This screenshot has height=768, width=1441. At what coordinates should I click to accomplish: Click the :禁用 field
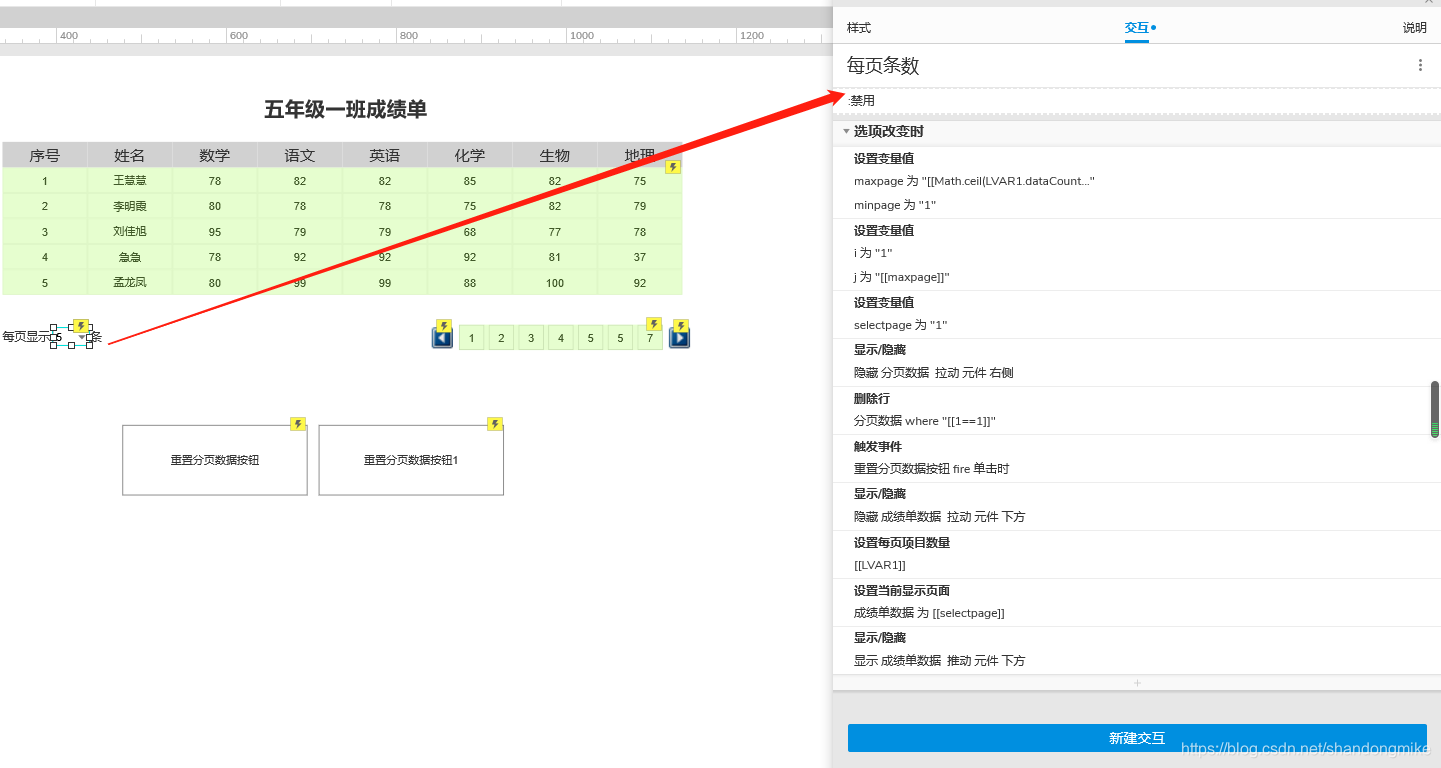click(1137, 101)
